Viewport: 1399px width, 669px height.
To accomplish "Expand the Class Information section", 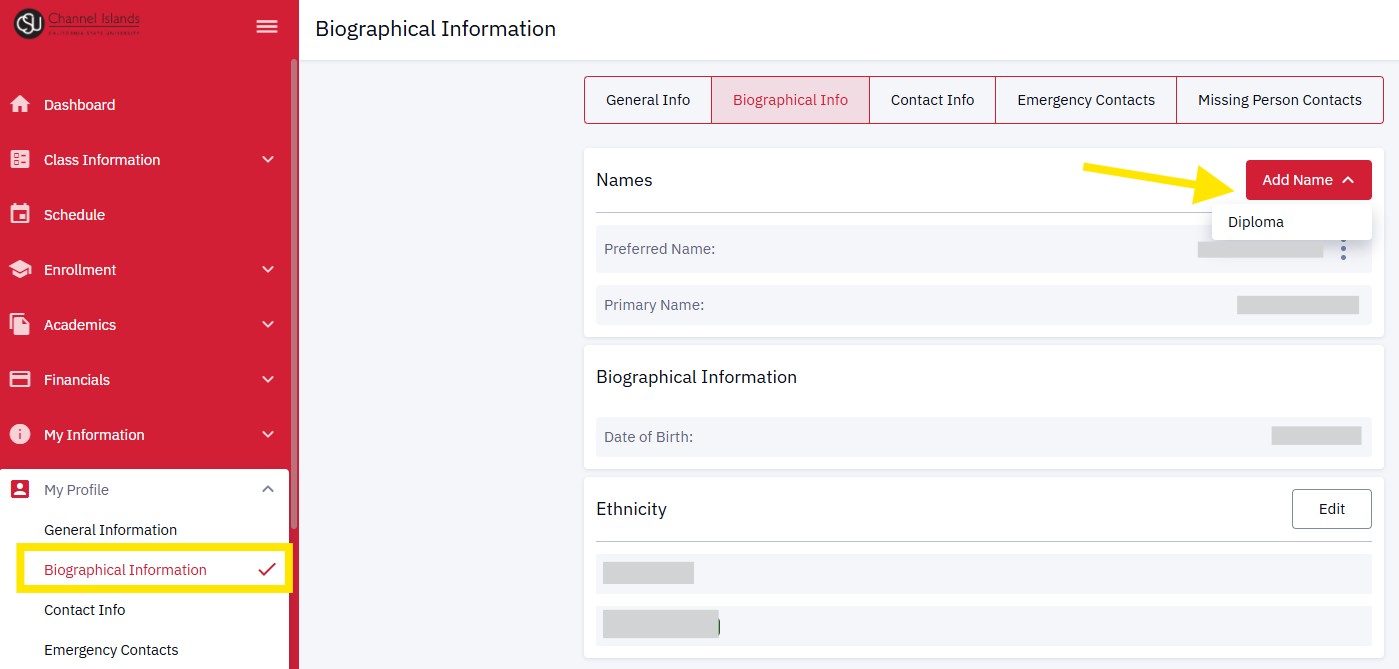I will coord(267,160).
